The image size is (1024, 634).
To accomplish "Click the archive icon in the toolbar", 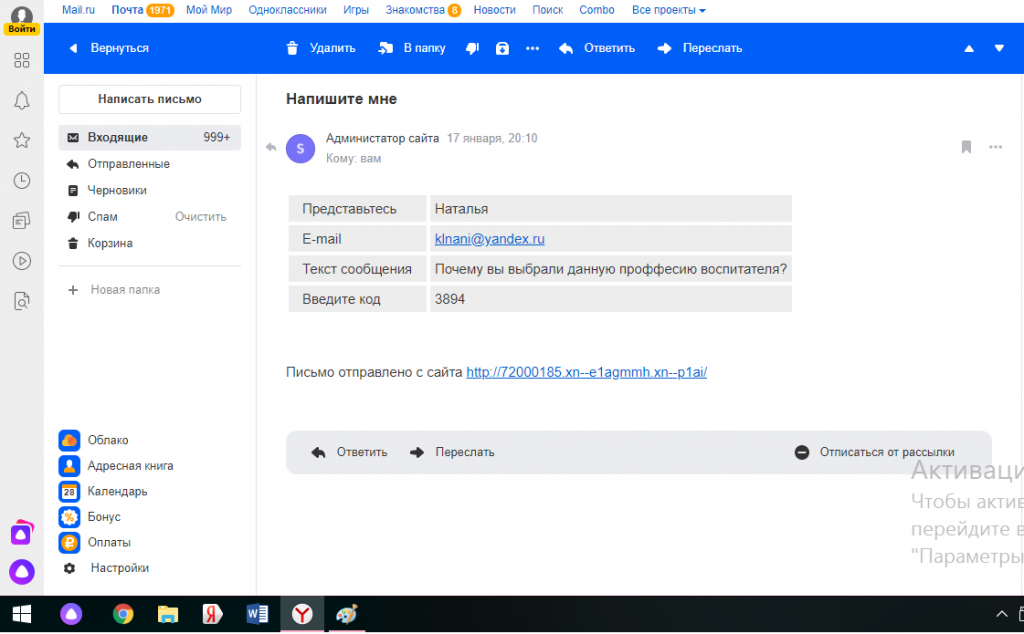I will 502,48.
